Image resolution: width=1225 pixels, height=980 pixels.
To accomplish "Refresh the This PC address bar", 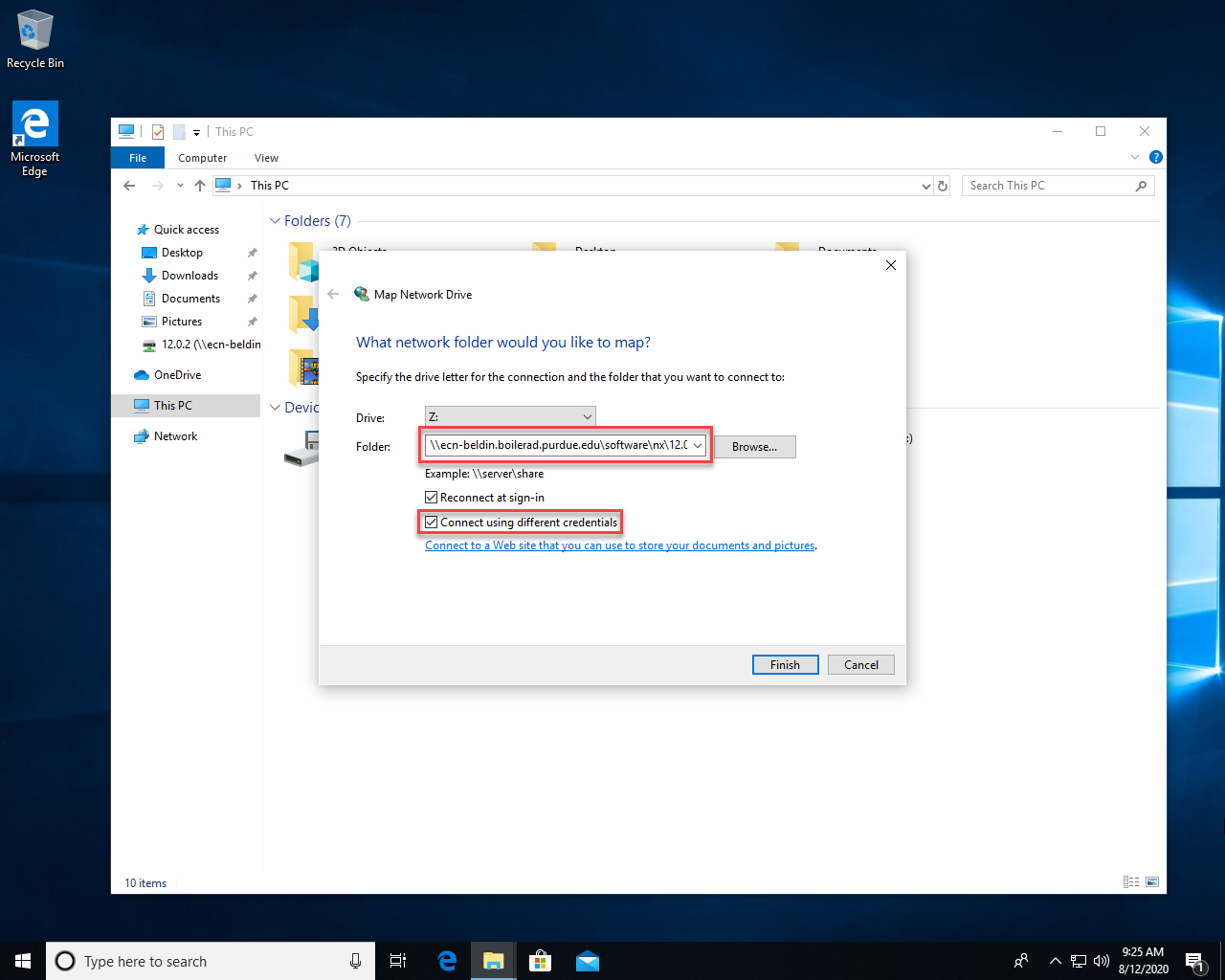I will pos(943,186).
